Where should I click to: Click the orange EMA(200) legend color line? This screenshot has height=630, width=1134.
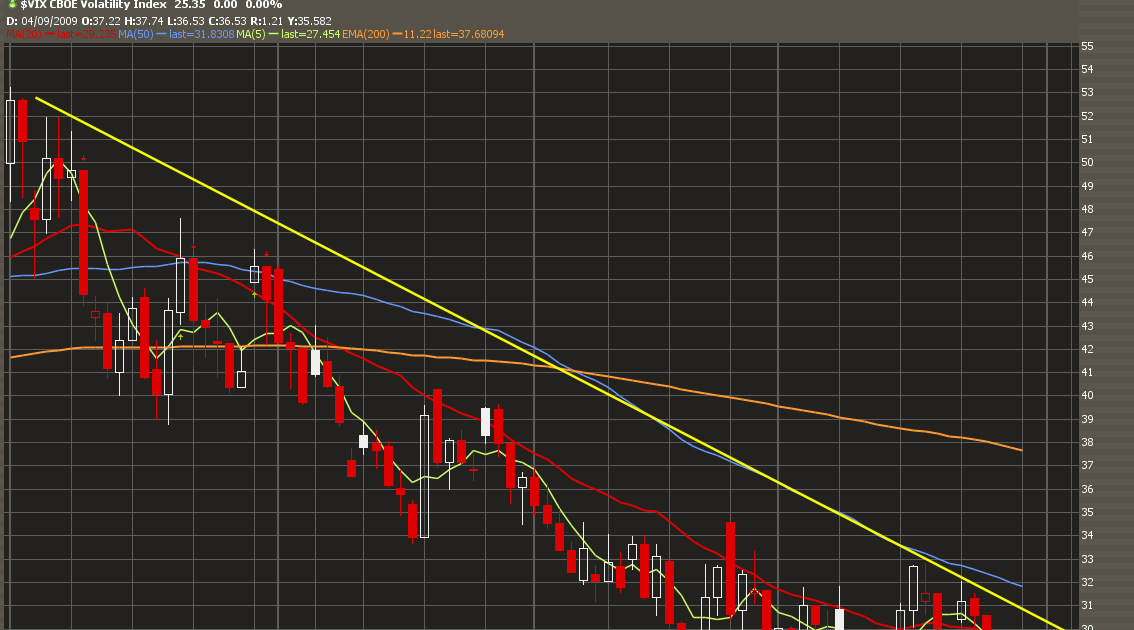[x=397, y=34]
